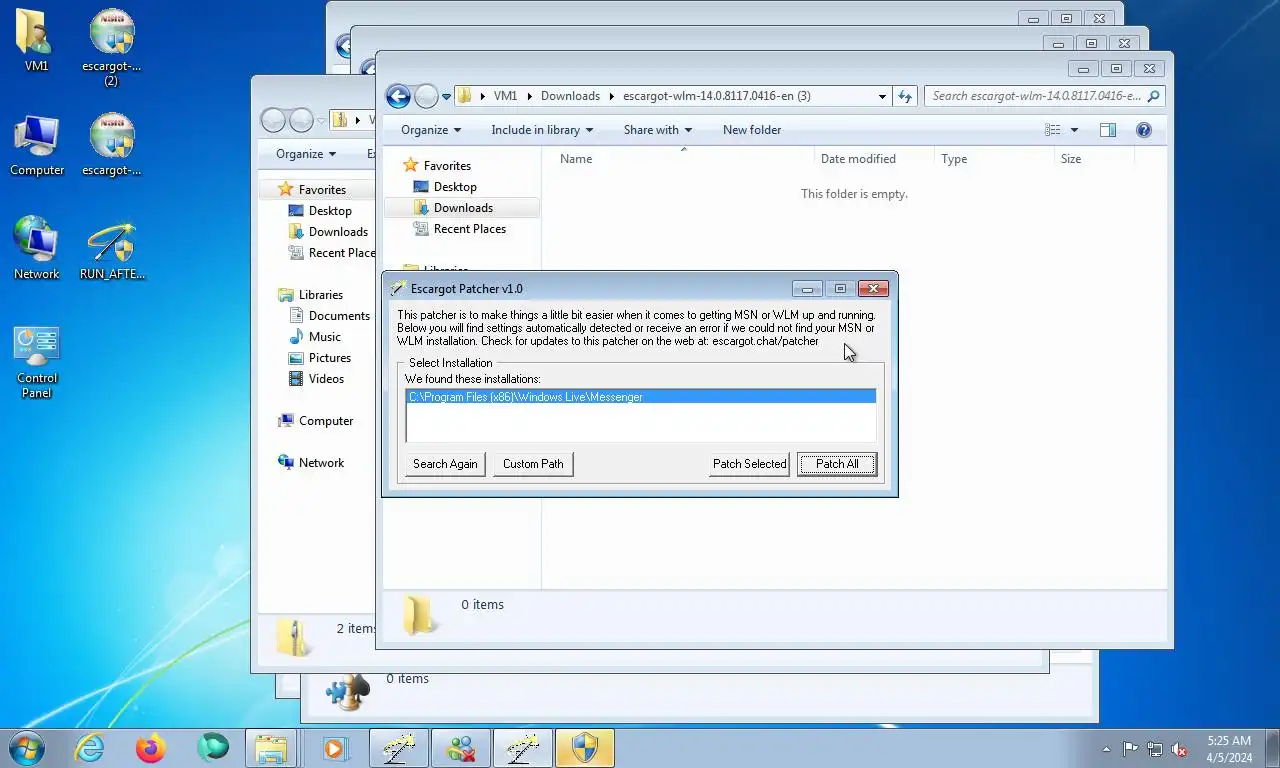
Task: Select Pictures in the rear window sidebar
Action: [330, 358]
